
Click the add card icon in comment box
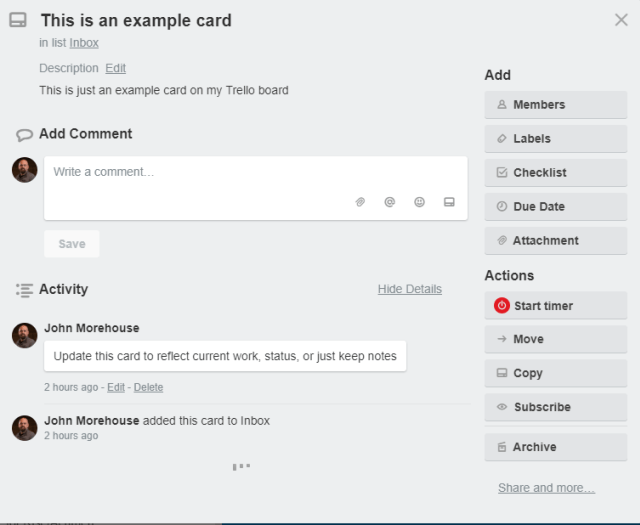click(449, 202)
